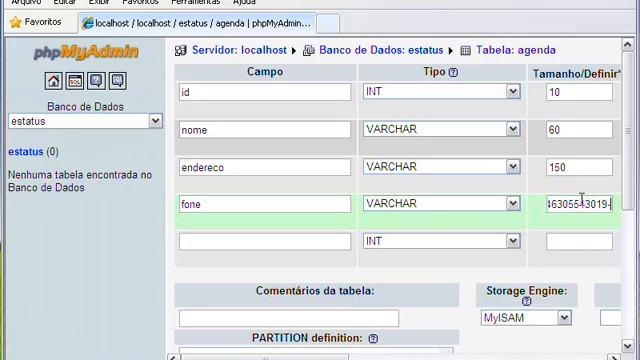Click the Comentários da tabela label
This screenshot has height=360, width=640.
[x=315, y=291]
